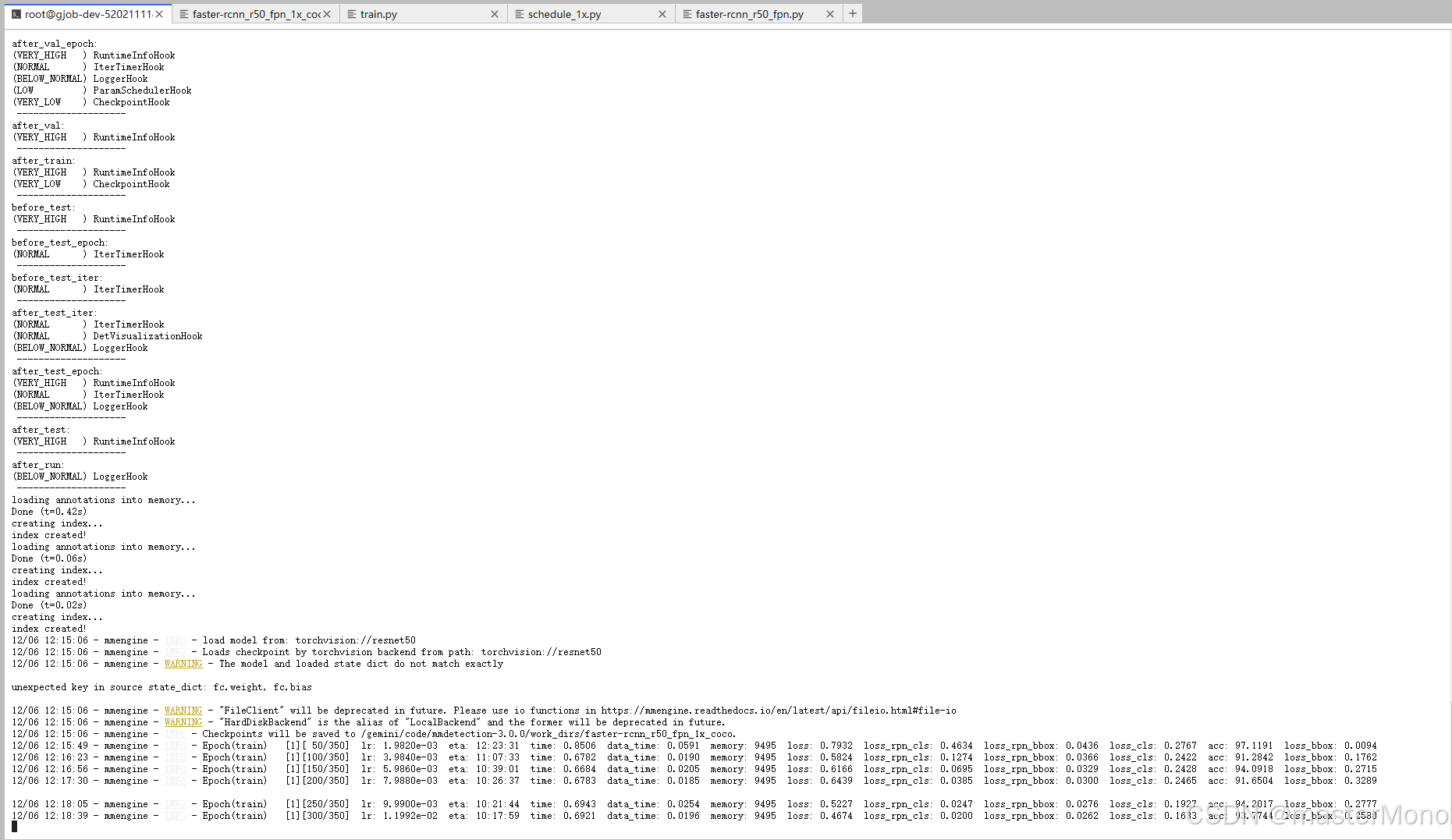Click the document icon on train.py tab

[x=351, y=13]
